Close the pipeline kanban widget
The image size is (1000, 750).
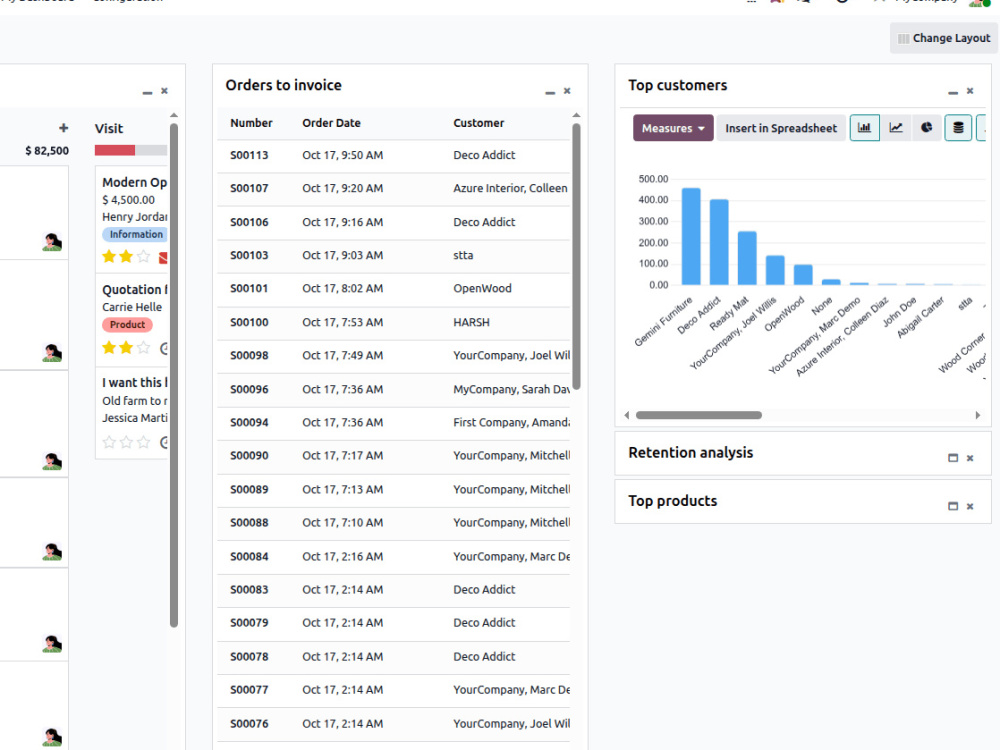[x=165, y=91]
